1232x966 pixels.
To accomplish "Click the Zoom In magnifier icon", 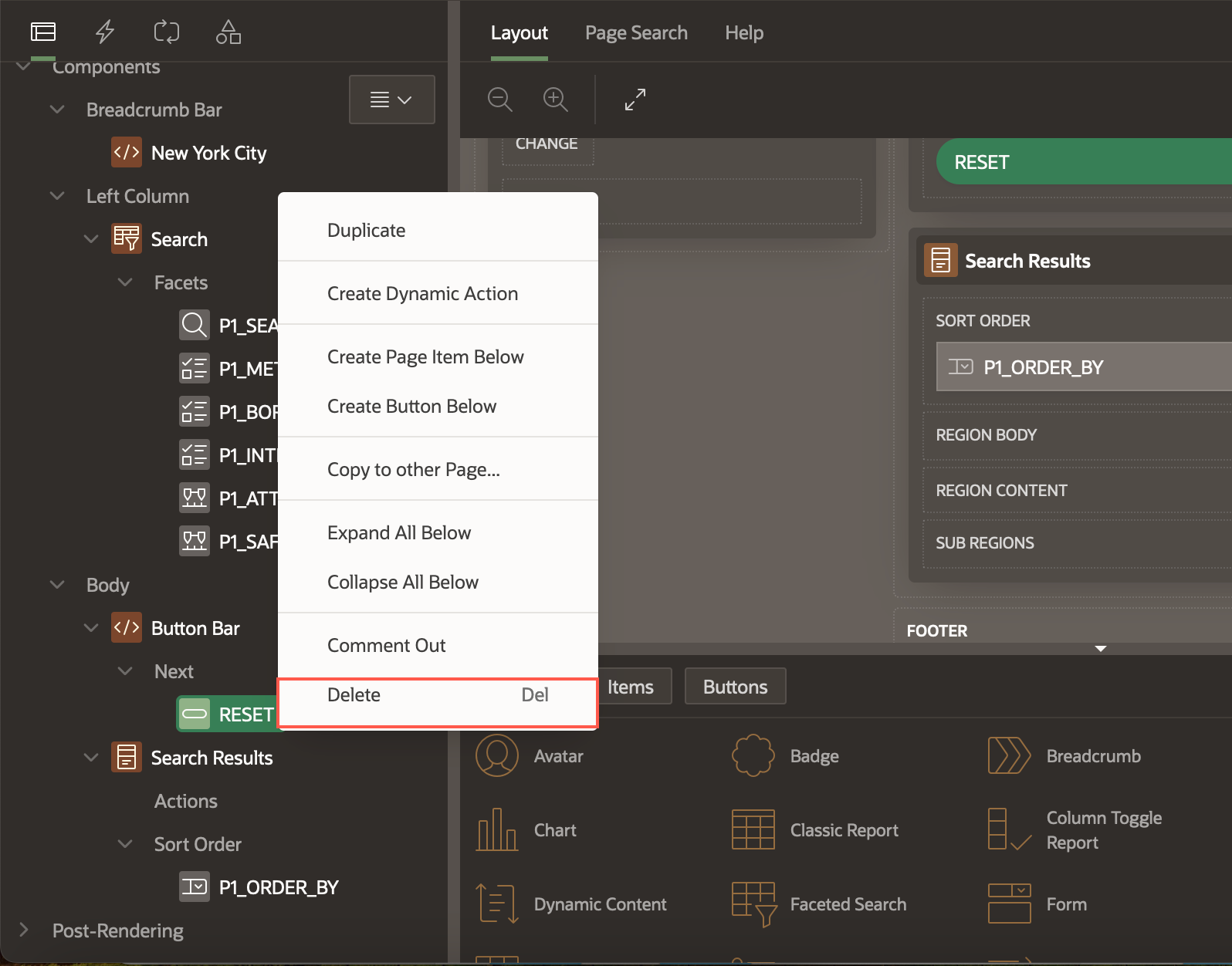I will 556,100.
